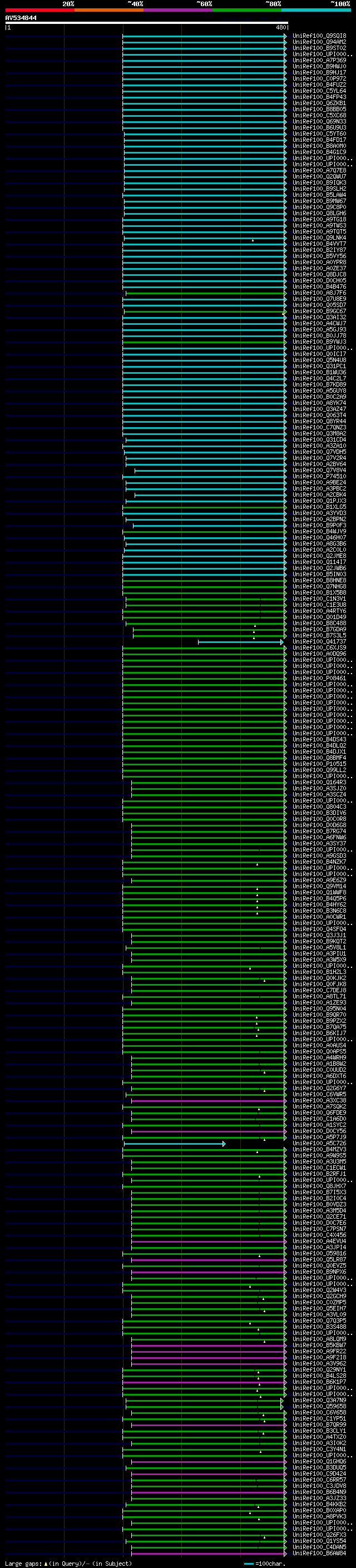Open hit UniRef100_Q3AI32
This screenshot has width=356, height=1568.
(319, 318)
